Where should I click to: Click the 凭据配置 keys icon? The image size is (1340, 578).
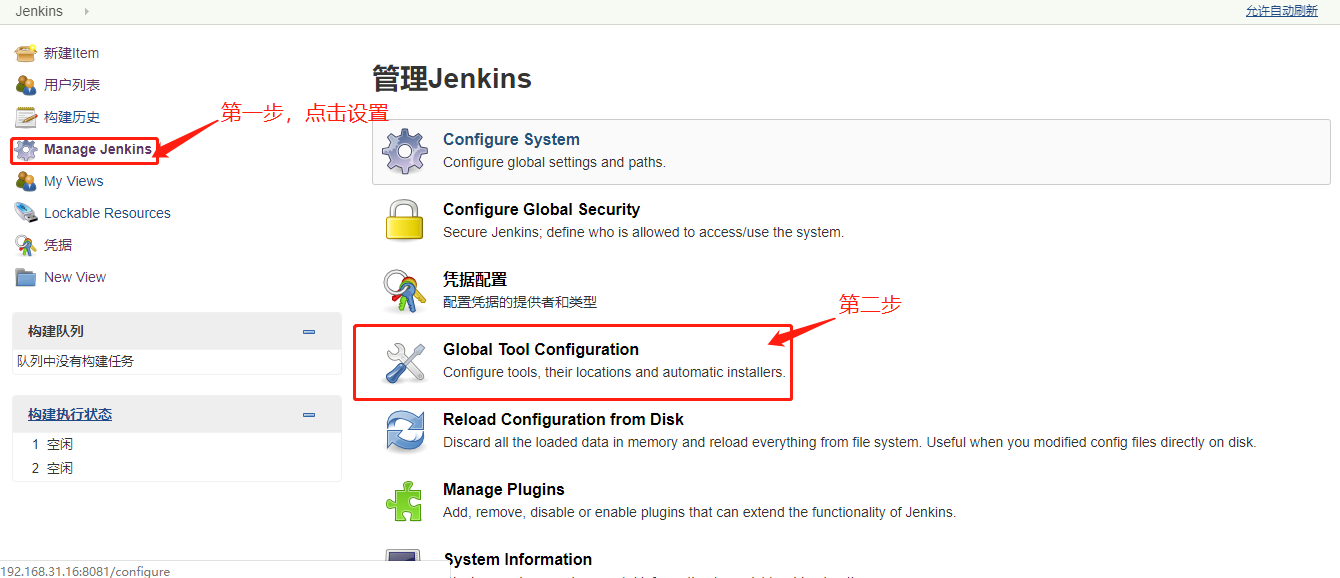point(405,291)
